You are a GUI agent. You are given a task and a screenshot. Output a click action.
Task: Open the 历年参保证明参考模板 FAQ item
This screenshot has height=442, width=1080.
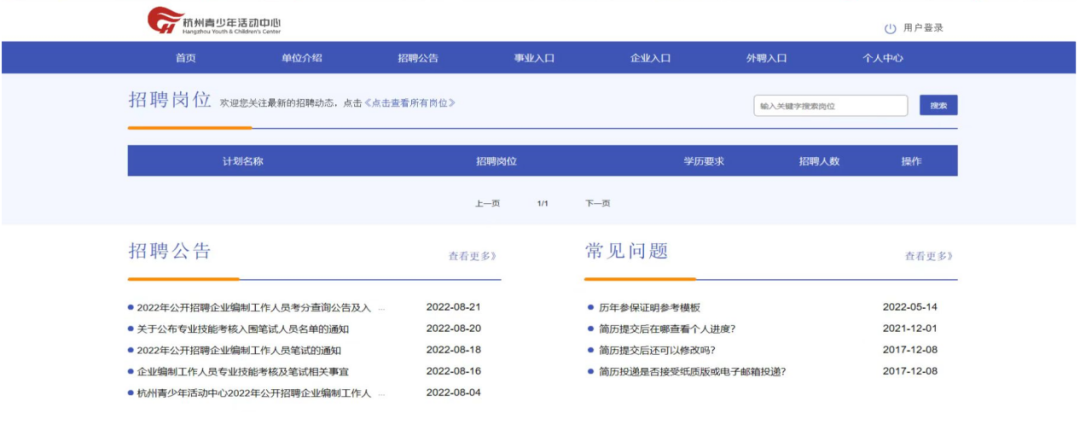click(x=649, y=308)
